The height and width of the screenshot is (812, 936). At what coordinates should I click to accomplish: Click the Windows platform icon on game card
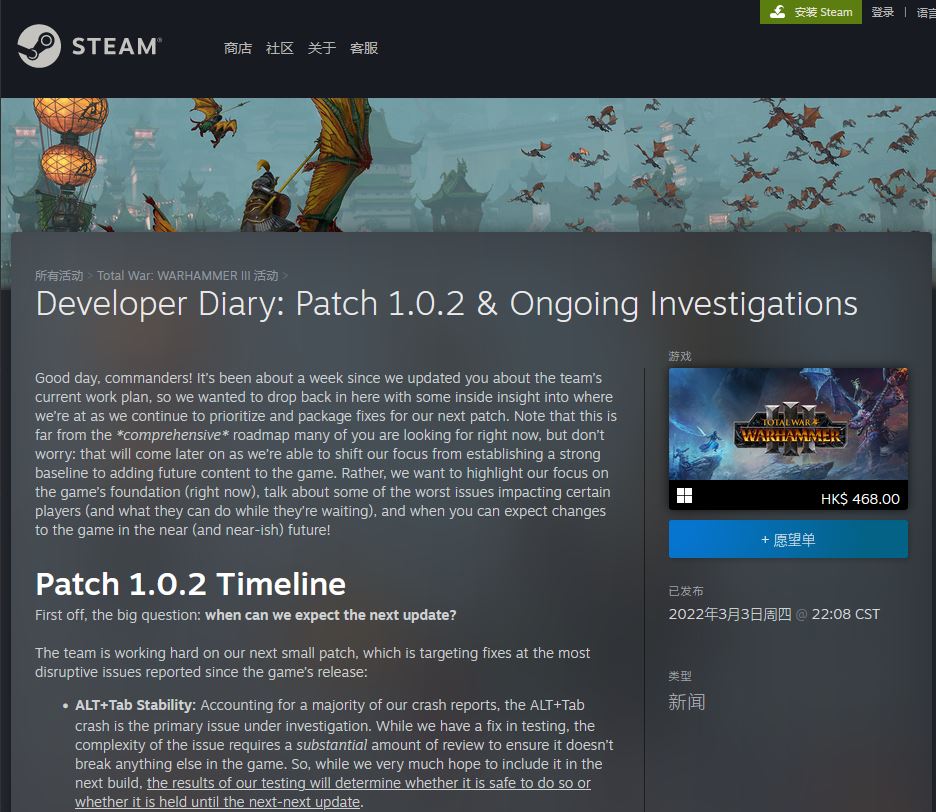point(685,497)
